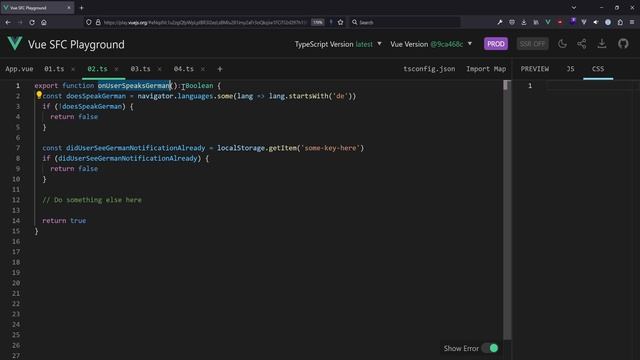Switch output to the CSS tab
This screenshot has height=360, width=640.
coord(598,69)
